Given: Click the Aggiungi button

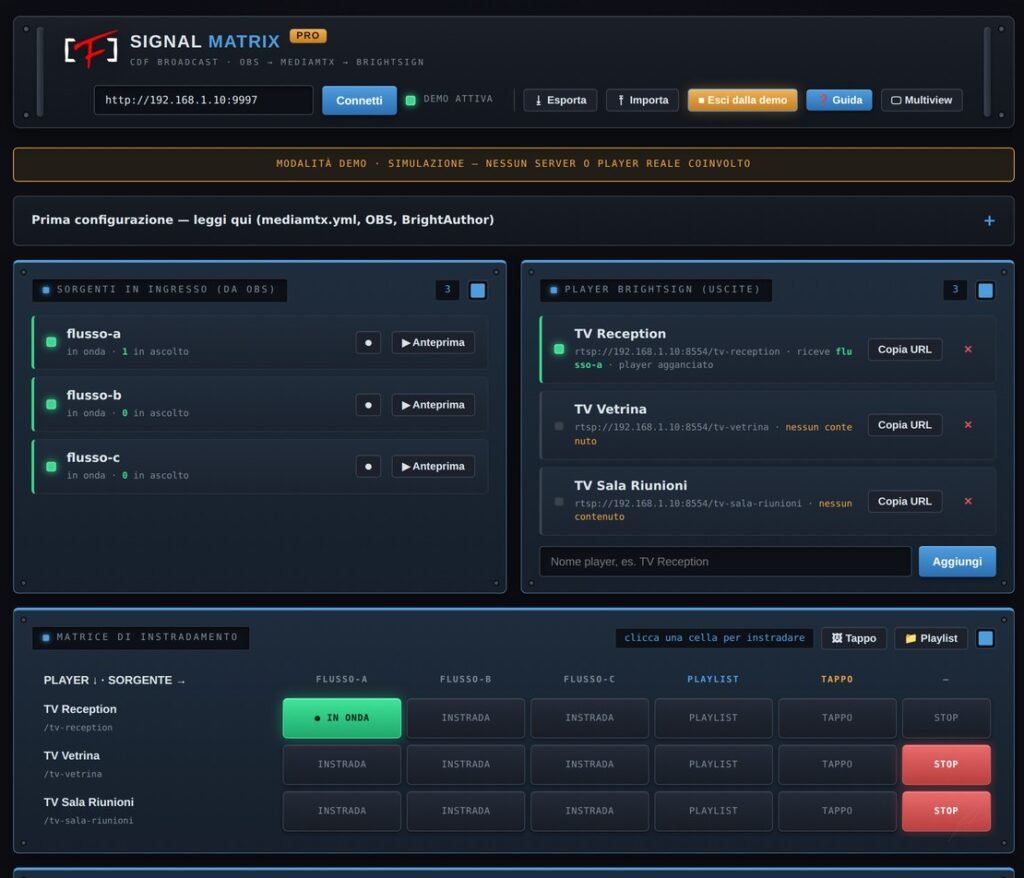Looking at the screenshot, I should [x=957, y=562].
